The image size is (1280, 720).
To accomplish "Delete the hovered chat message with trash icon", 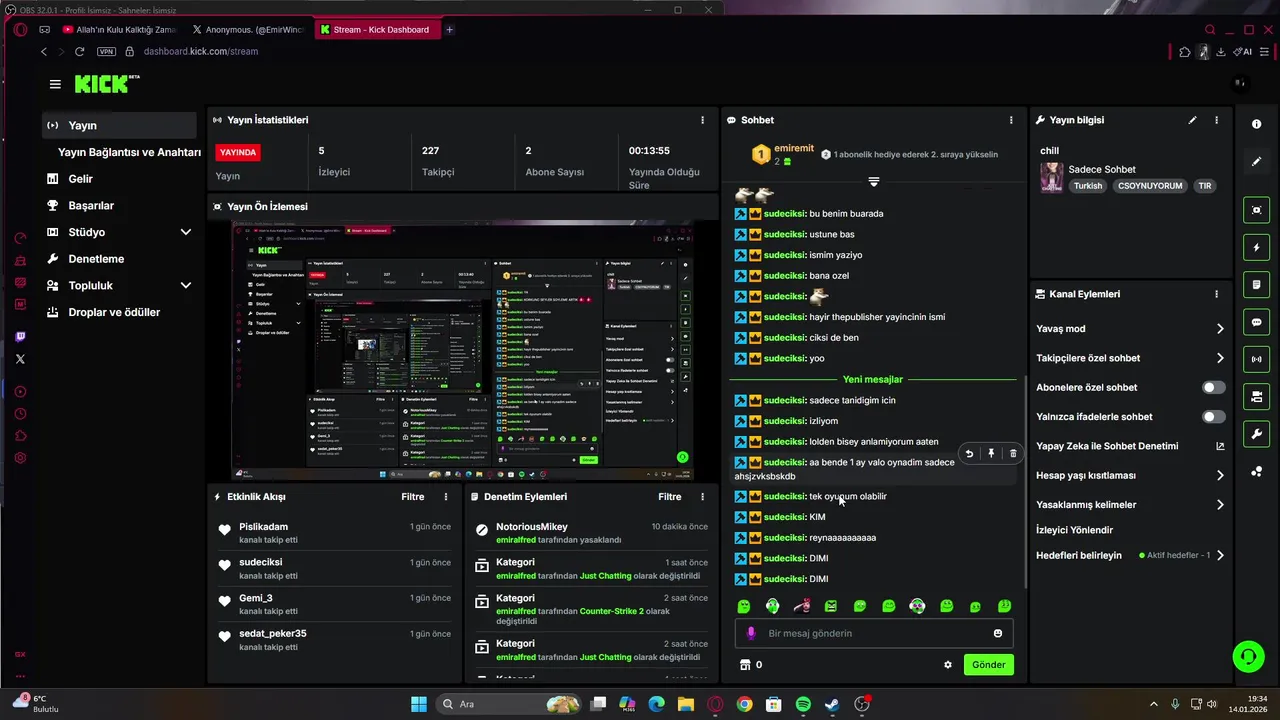I will pos(1013,453).
